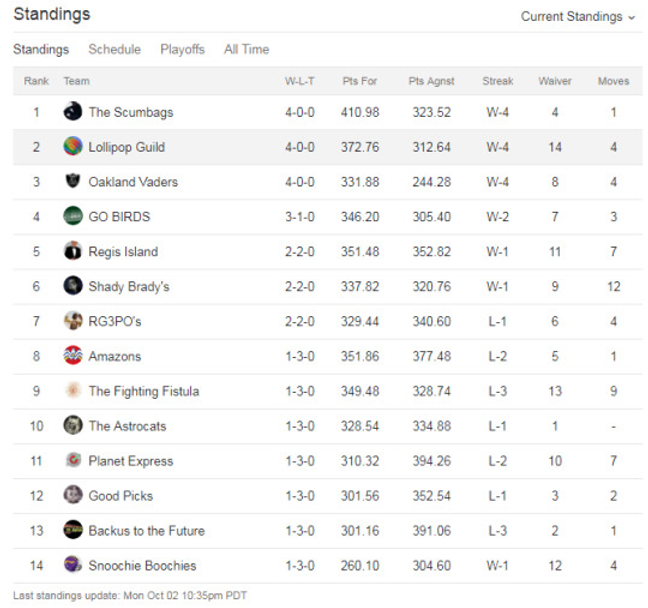648x608 pixels.
Task: Sort by the Pts For column header
Action: (358, 81)
